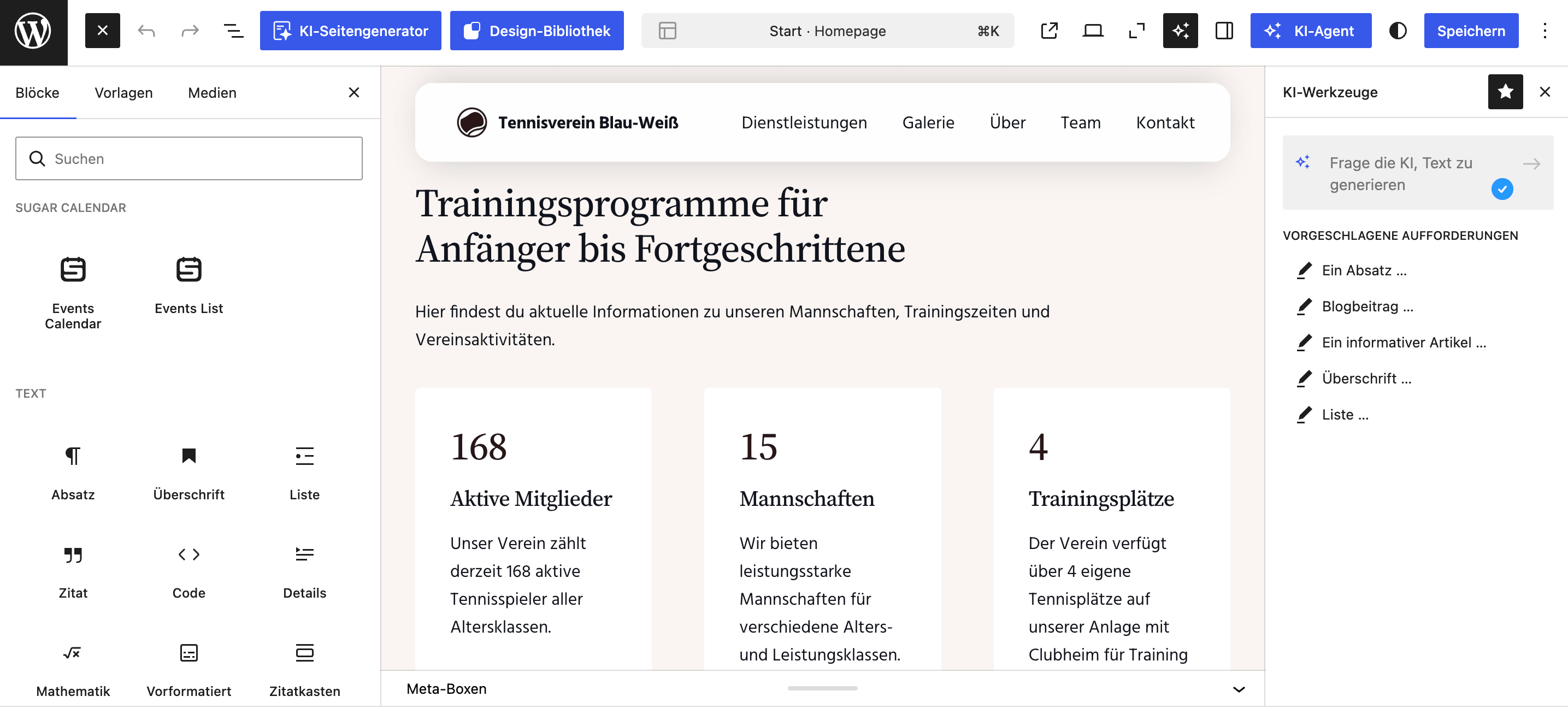Open the Über navigation item
1568x708 pixels.
point(1007,122)
